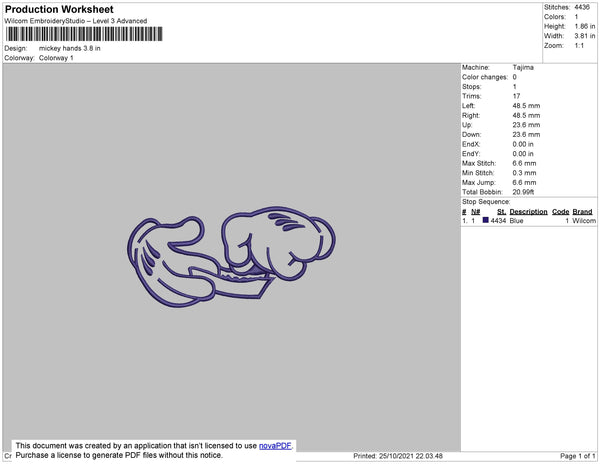The image size is (600, 464).
Task: Select the Zoom value 1:1
Action: click(579, 45)
